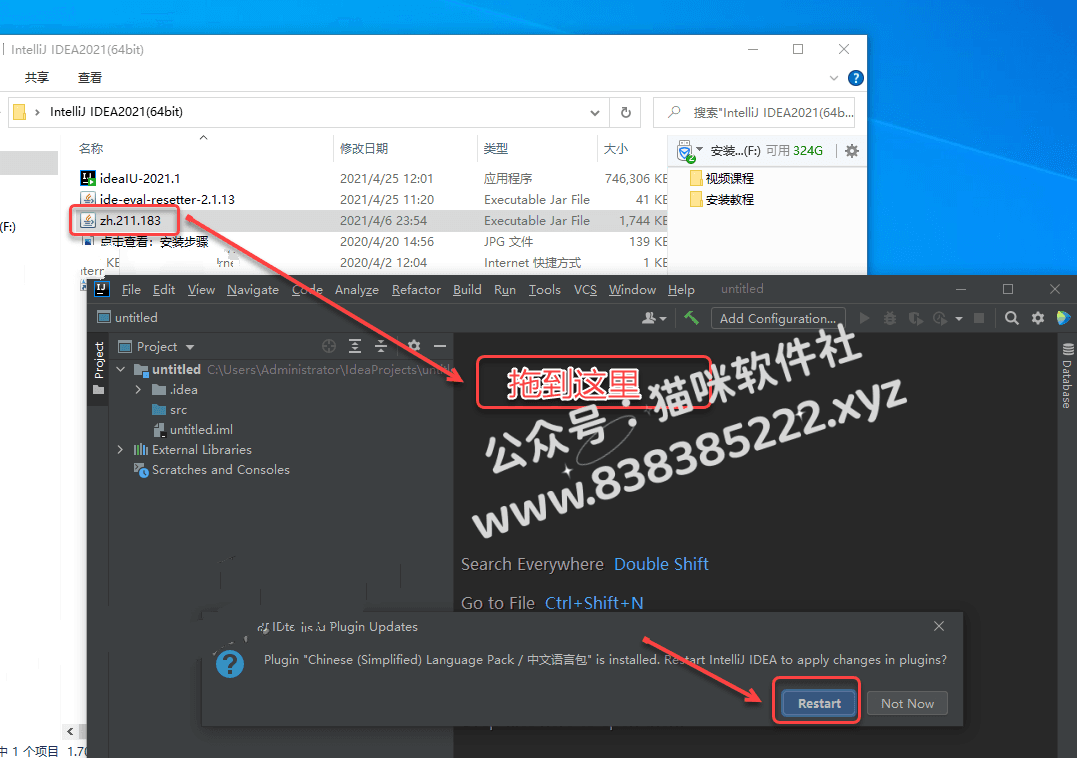Open the Database side tab
The height and width of the screenshot is (758, 1077).
tap(1067, 375)
